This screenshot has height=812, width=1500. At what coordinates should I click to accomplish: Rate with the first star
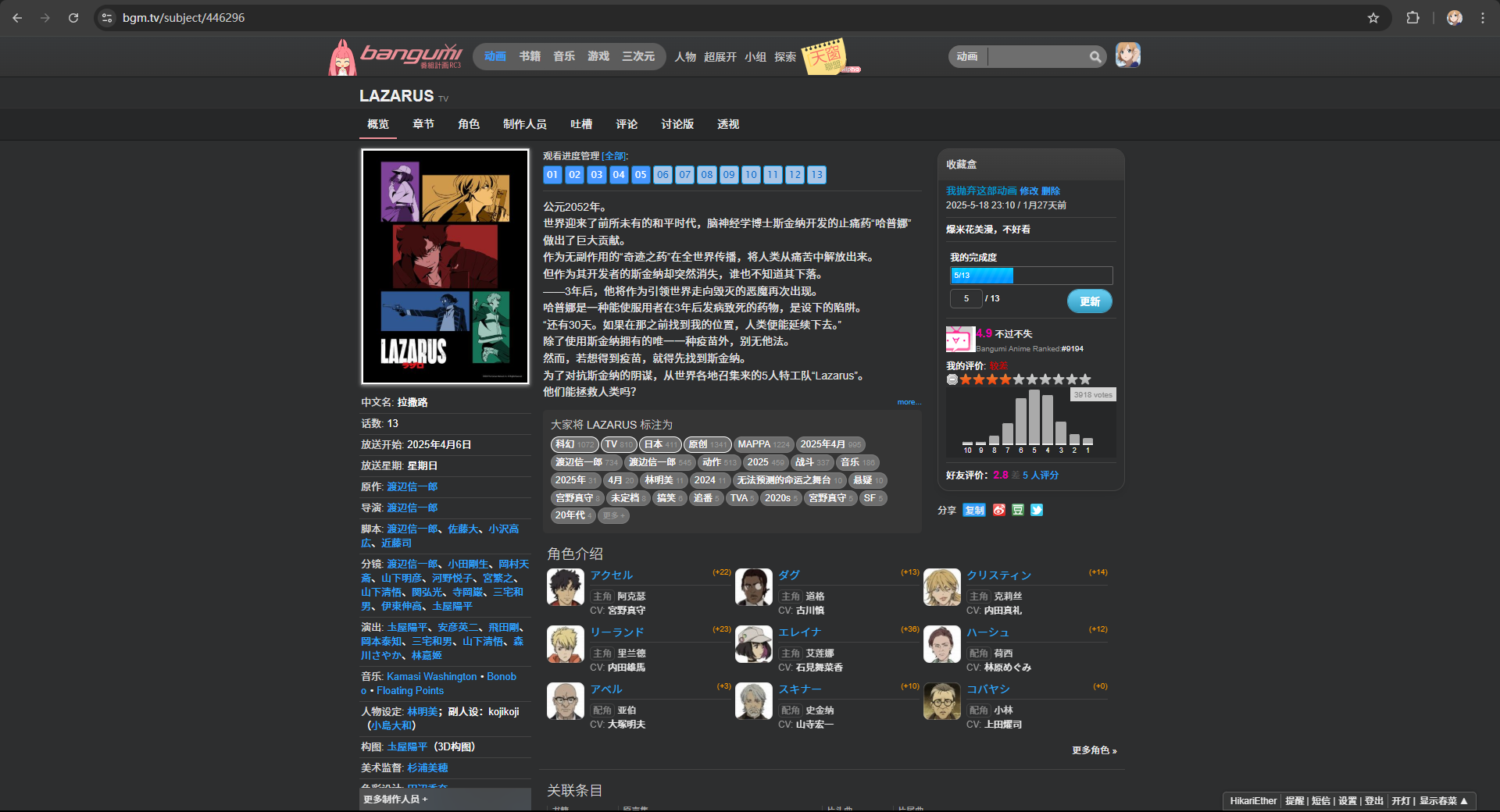point(966,379)
